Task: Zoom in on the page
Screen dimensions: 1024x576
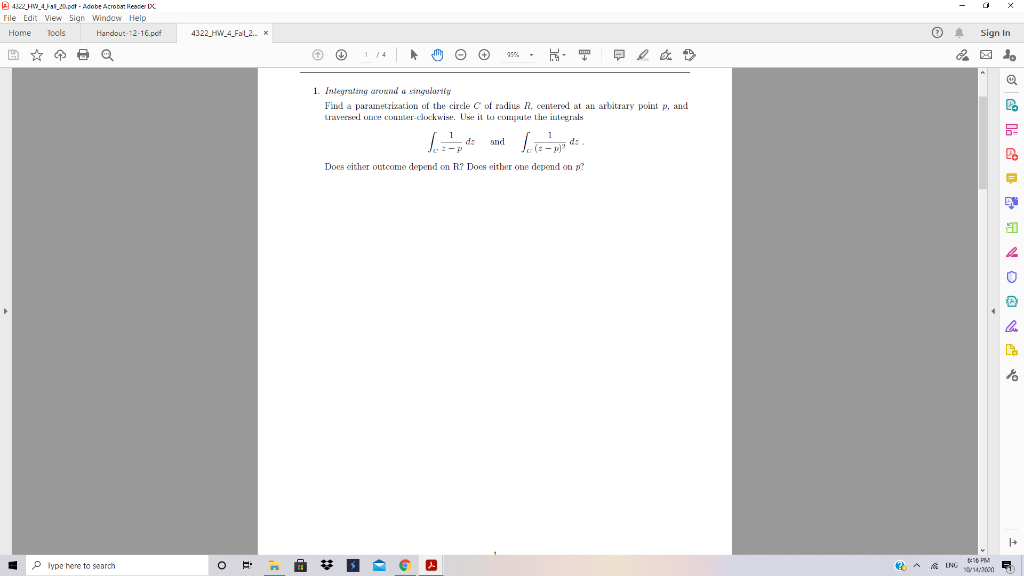Action: [484, 55]
